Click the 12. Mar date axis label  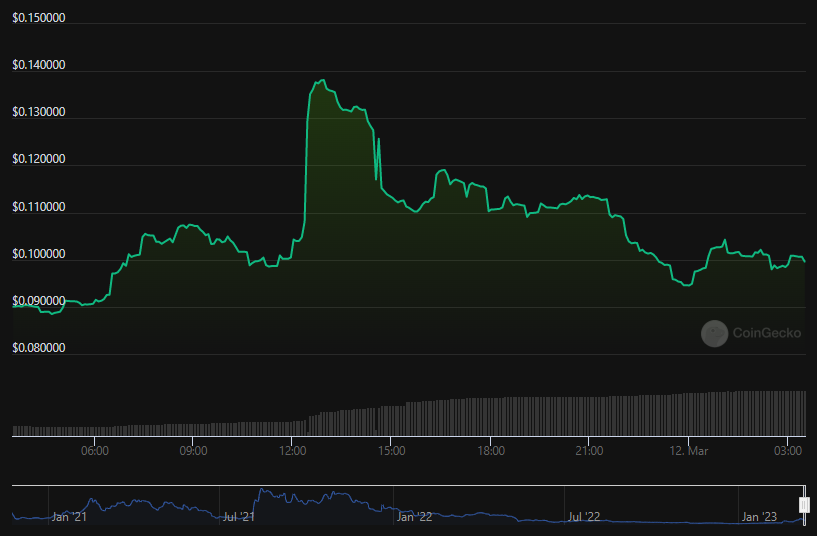(688, 451)
